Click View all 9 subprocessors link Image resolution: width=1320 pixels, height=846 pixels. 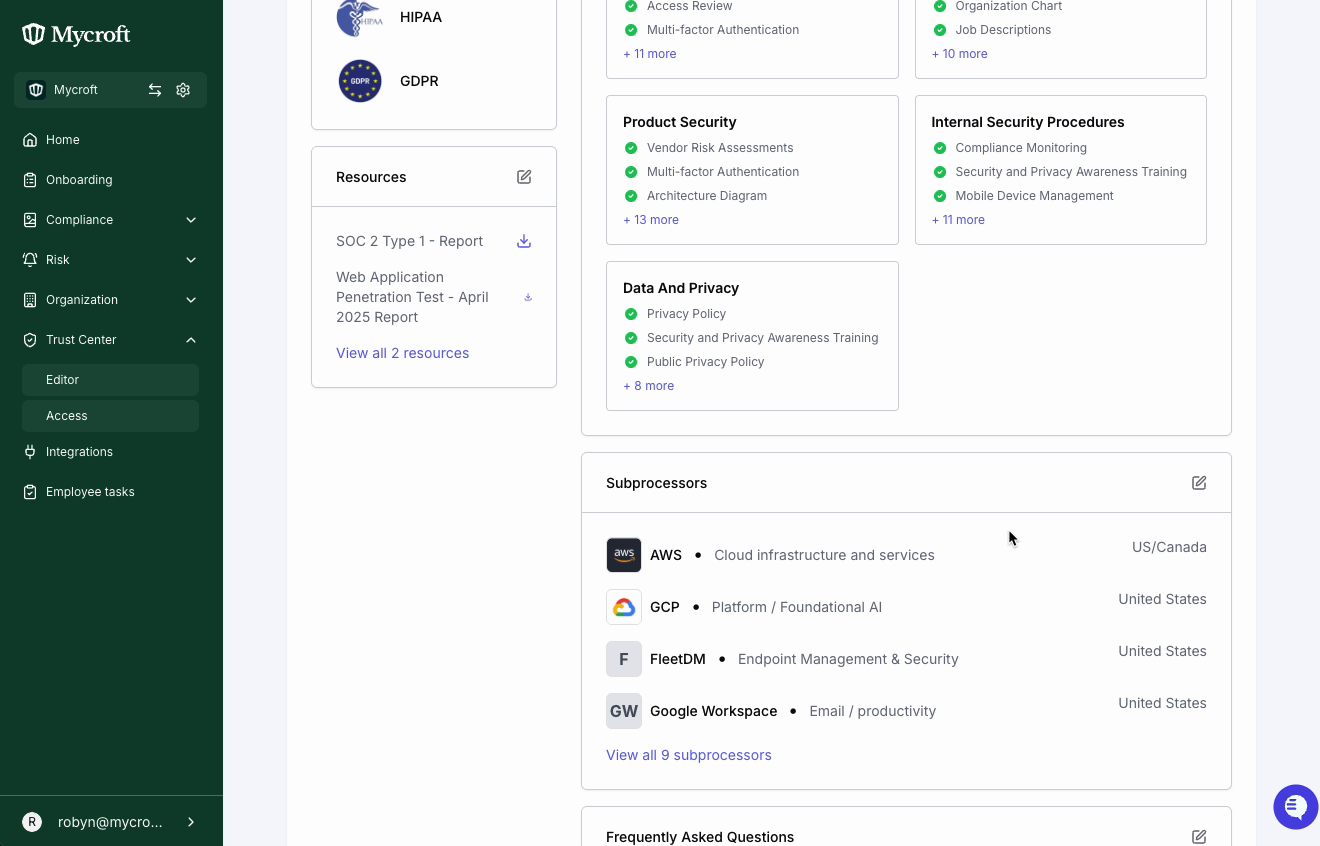689,755
